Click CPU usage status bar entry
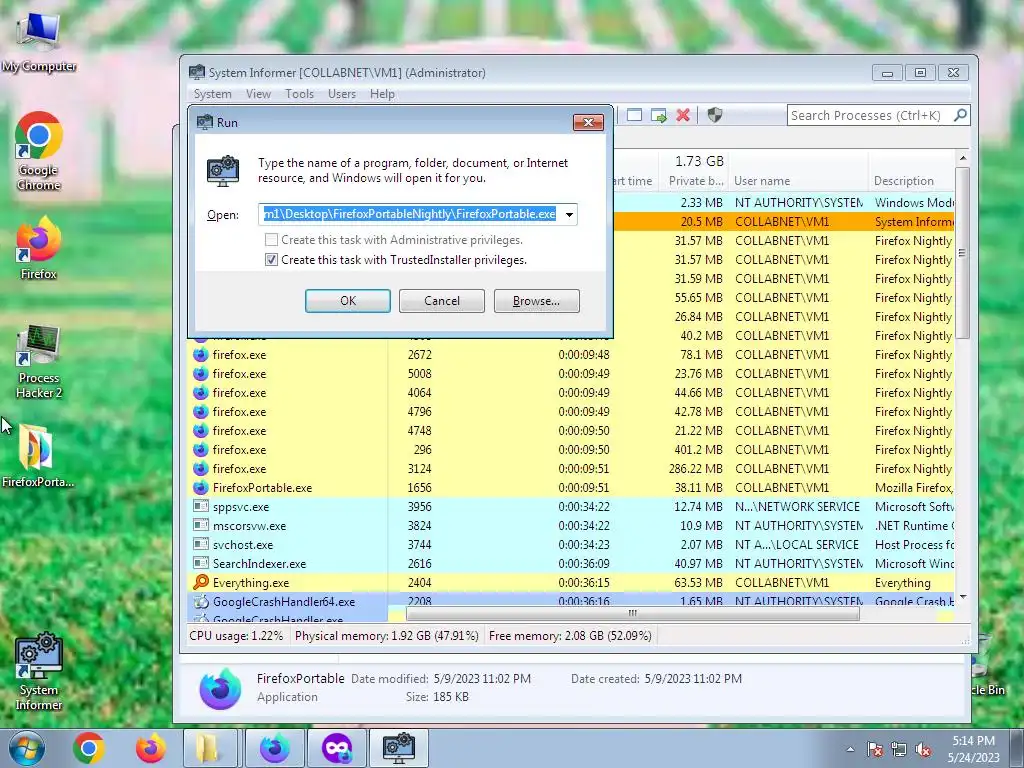The height and width of the screenshot is (768, 1024). click(236, 635)
